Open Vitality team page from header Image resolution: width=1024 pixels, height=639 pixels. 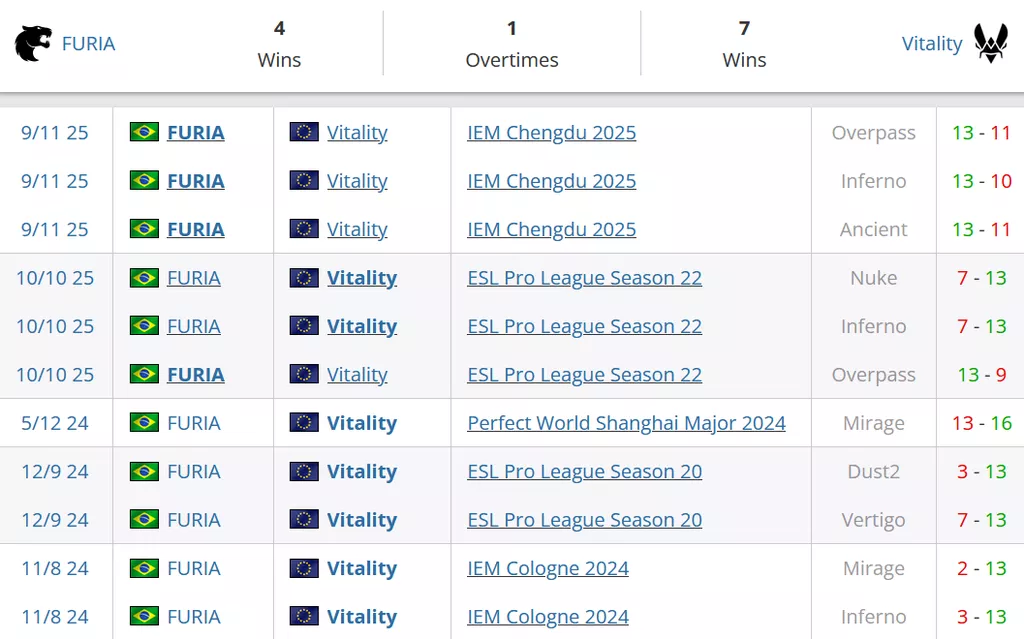(931, 44)
